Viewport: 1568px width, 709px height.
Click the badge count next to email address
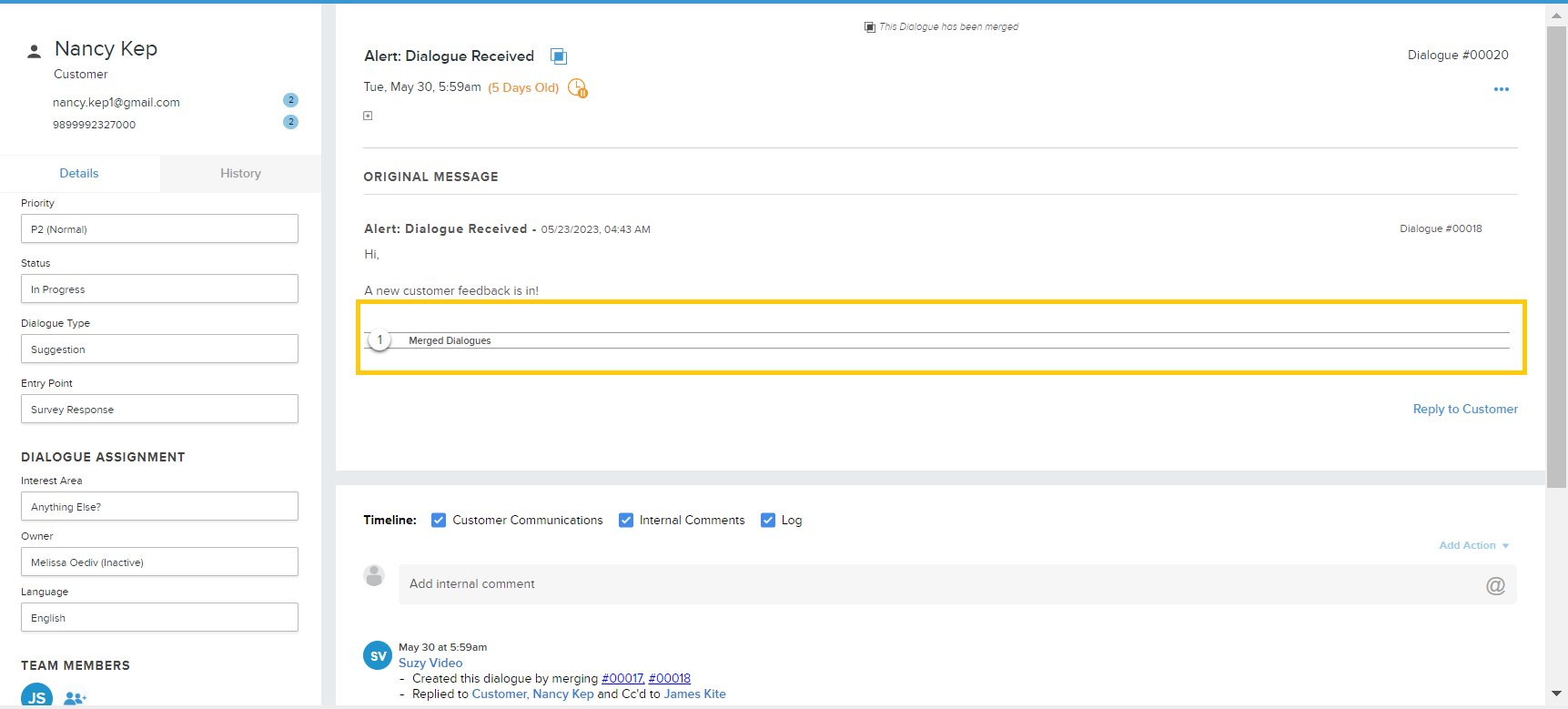coord(290,100)
